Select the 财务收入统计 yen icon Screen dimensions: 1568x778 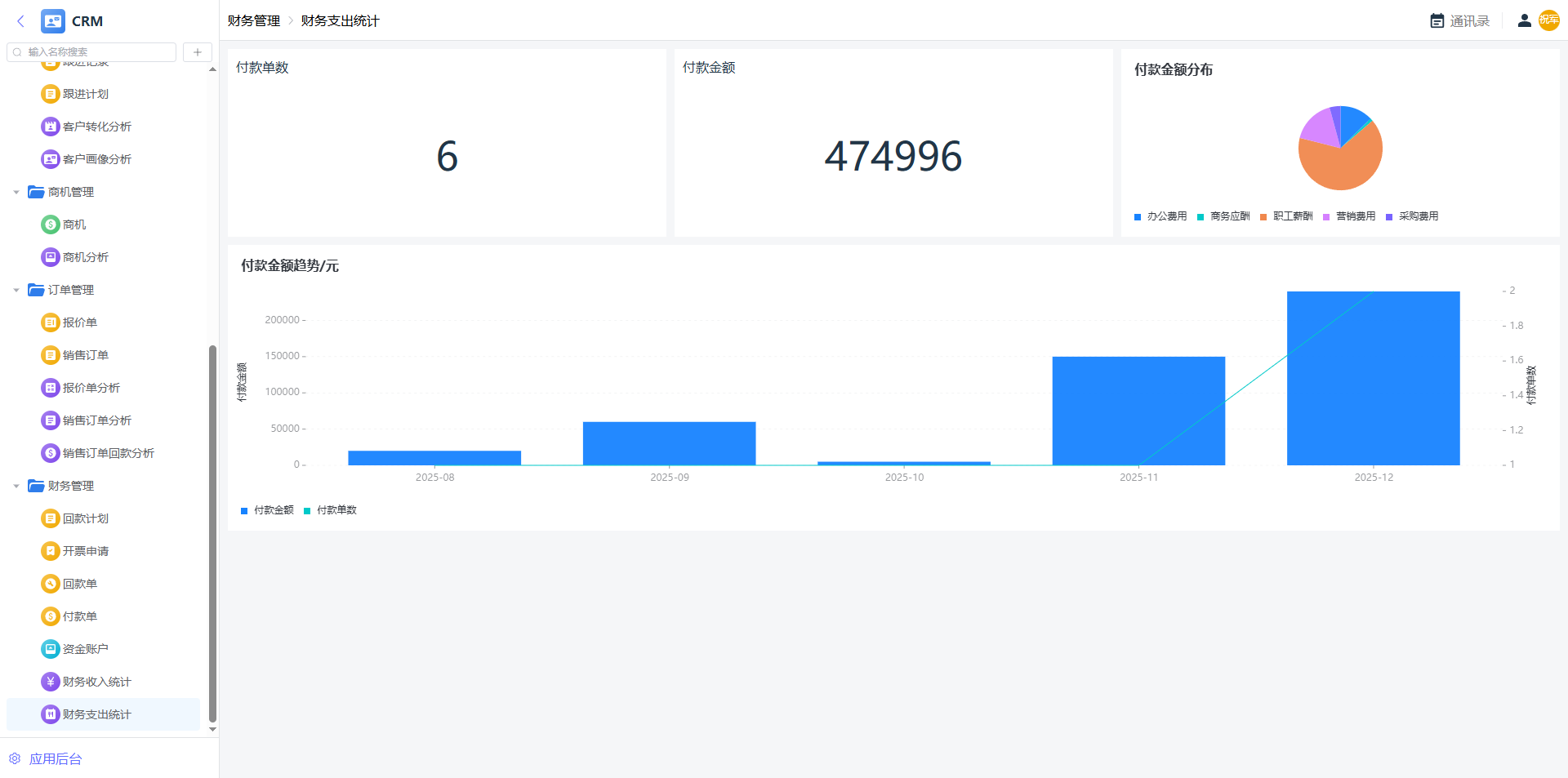[x=51, y=682]
